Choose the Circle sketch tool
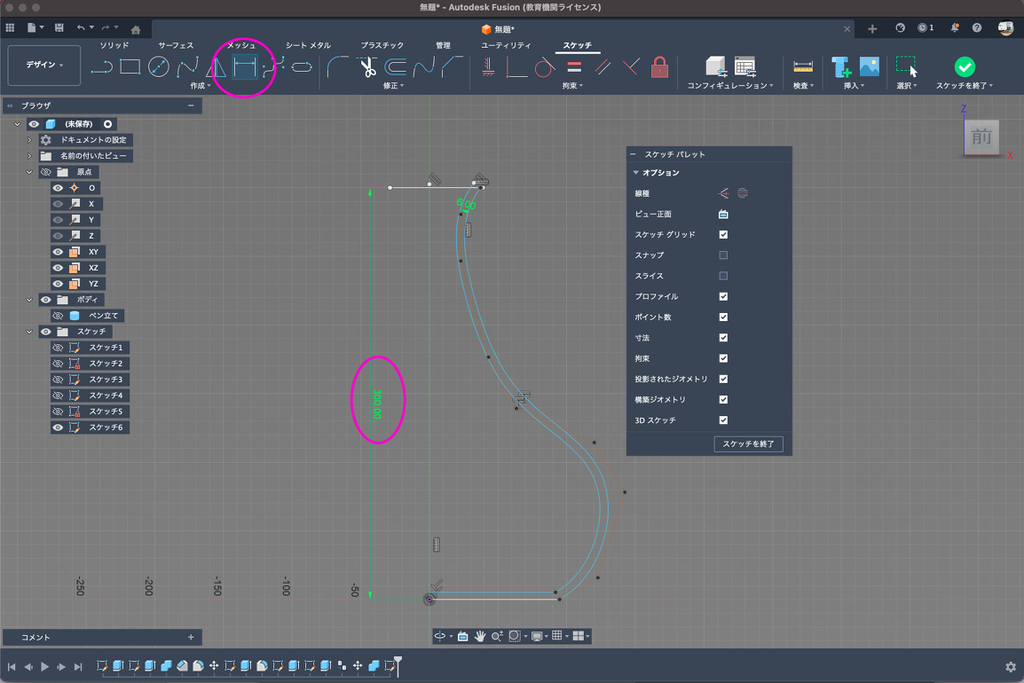The width and height of the screenshot is (1024, 683). click(158, 67)
